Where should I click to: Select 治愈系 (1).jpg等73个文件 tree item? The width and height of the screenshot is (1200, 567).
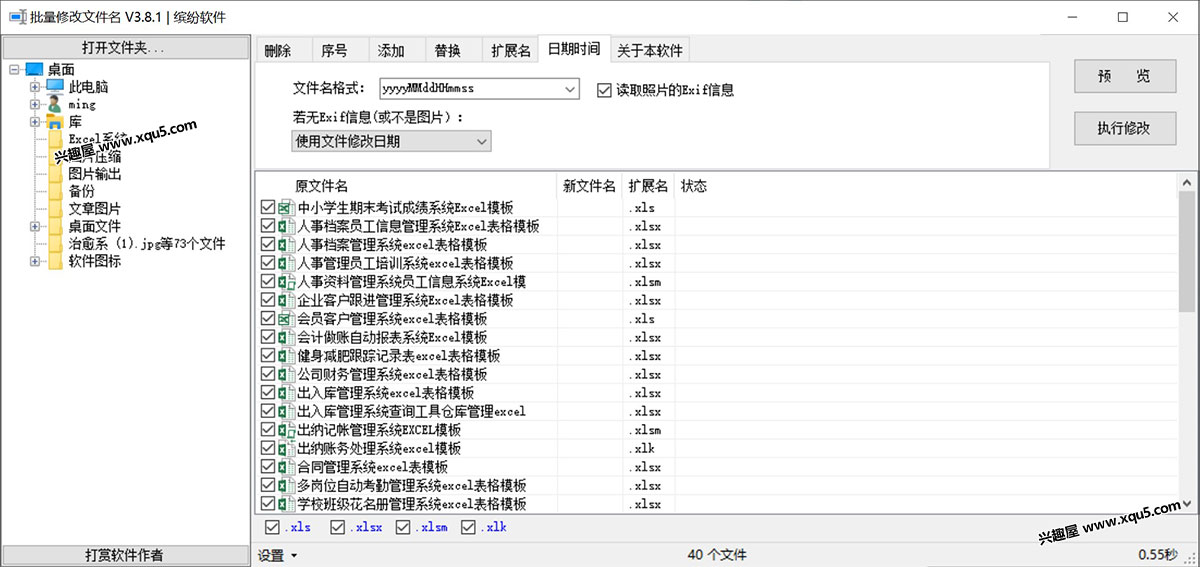(x=147, y=244)
